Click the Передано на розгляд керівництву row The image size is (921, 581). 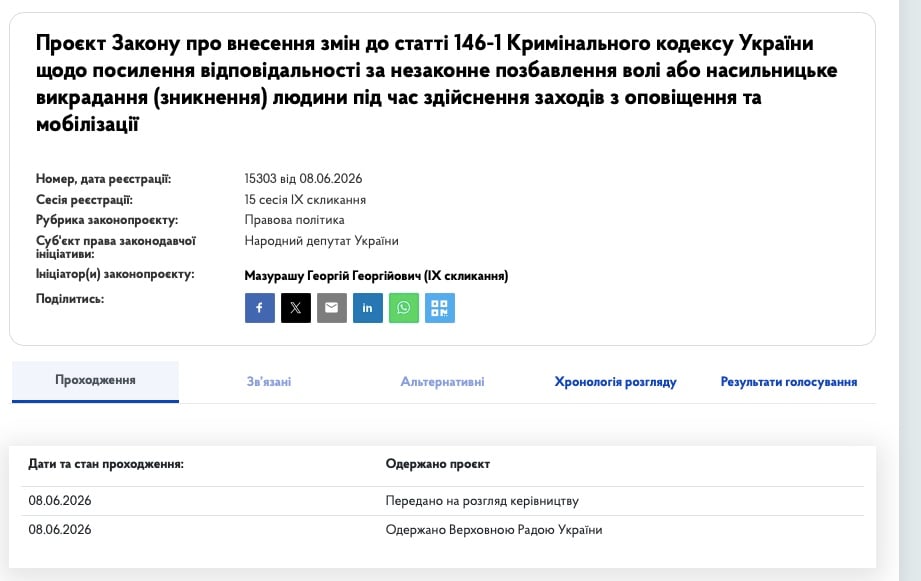442,501
